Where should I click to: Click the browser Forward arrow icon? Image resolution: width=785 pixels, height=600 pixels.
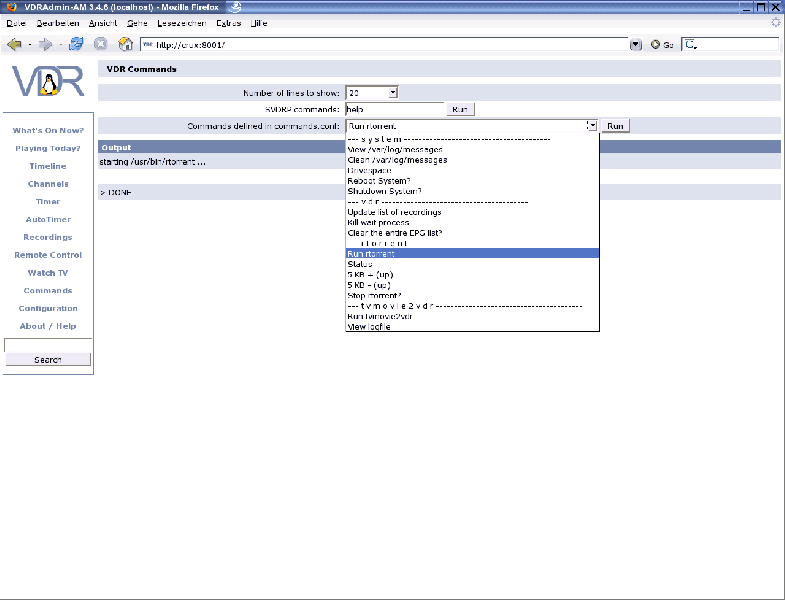(x=45, y=44)
